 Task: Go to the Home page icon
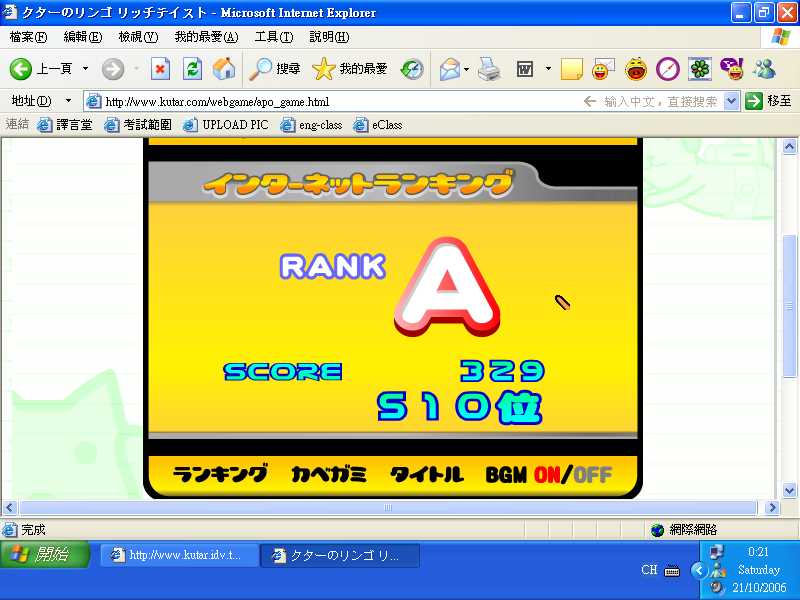(224, 69)
